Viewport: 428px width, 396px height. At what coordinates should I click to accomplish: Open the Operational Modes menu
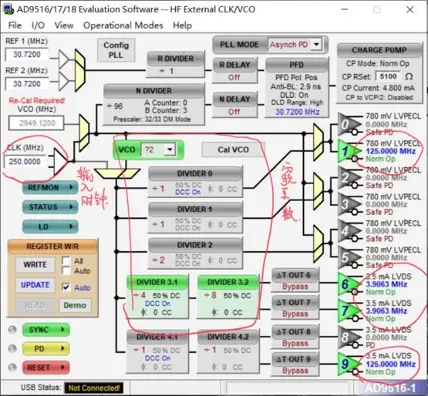coord(123,25)
